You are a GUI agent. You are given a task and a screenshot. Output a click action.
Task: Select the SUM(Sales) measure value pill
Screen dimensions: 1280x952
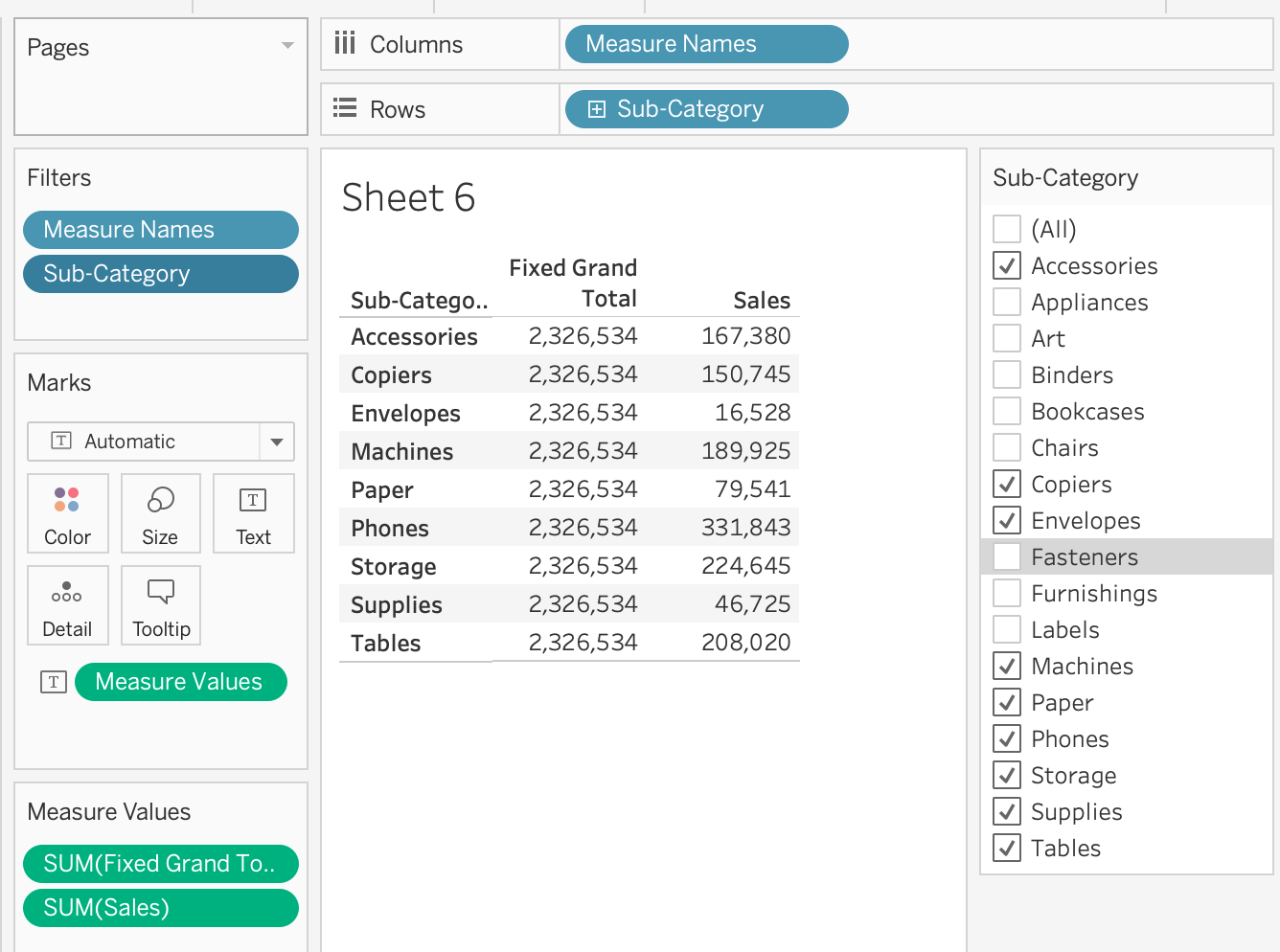pyautogui.click(x=160, y=908)
